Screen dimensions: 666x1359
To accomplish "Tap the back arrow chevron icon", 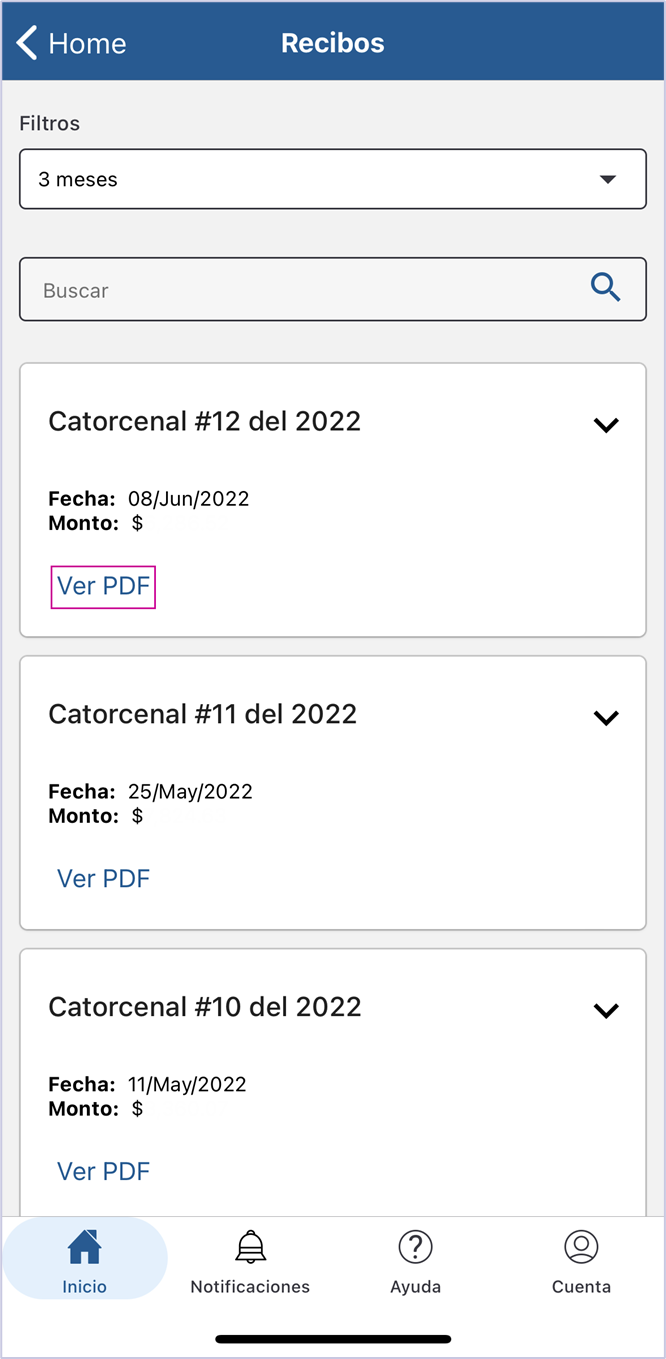I will (x=27, y=43).
